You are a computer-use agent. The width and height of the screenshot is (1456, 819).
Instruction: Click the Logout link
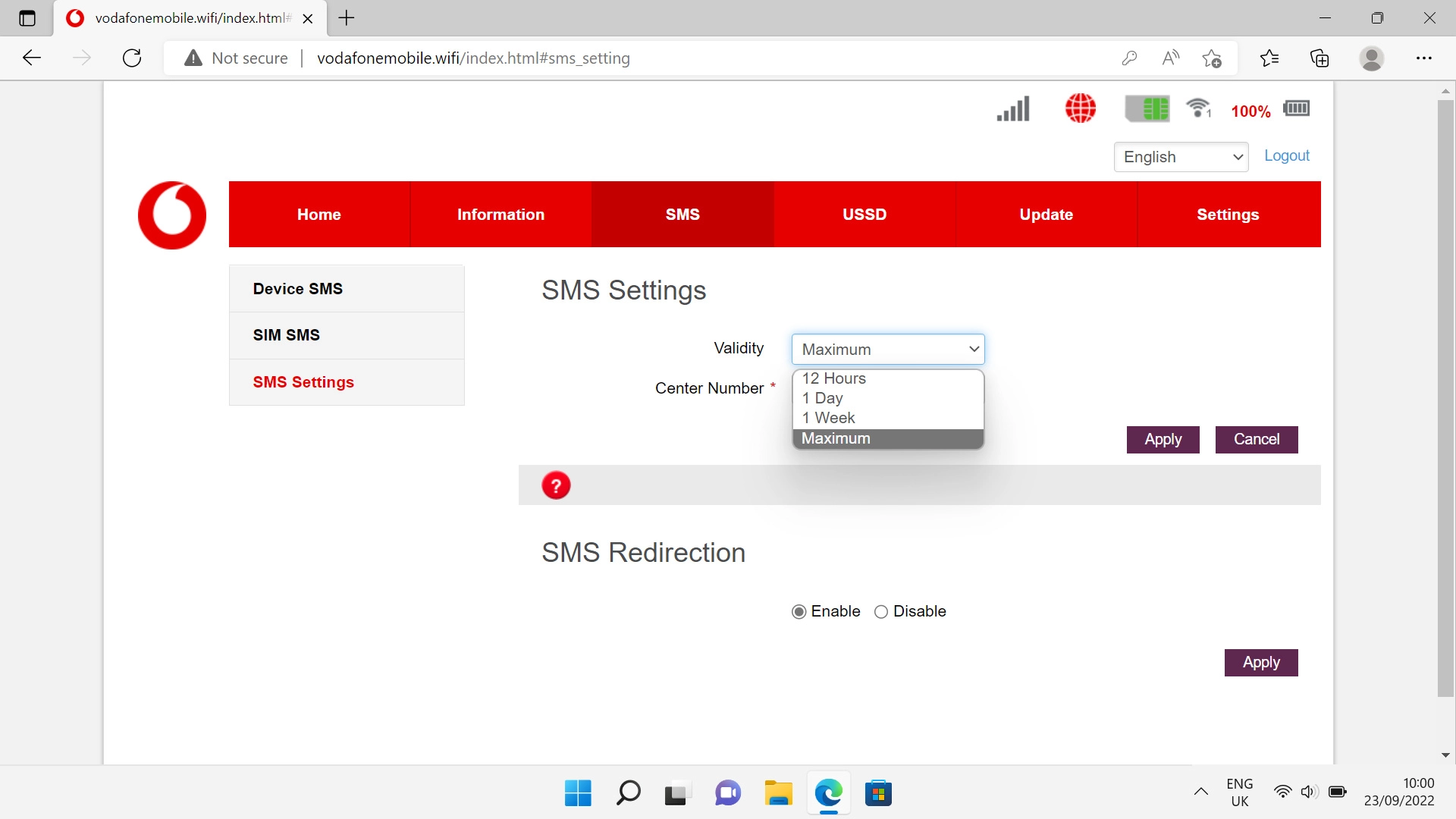point(1286,155)
